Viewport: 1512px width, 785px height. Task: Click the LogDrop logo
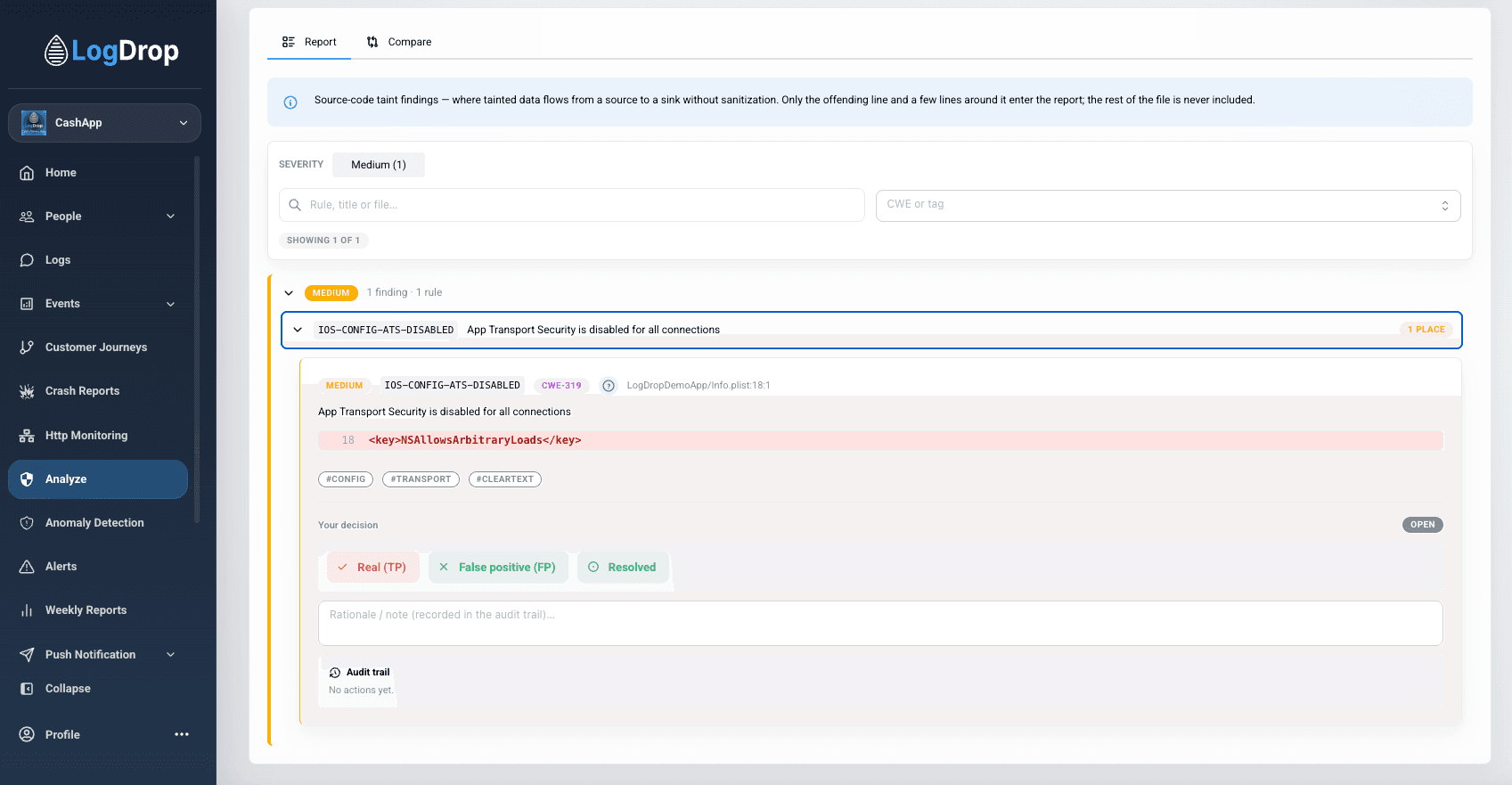pyautogui.click(x=111, y=51)
